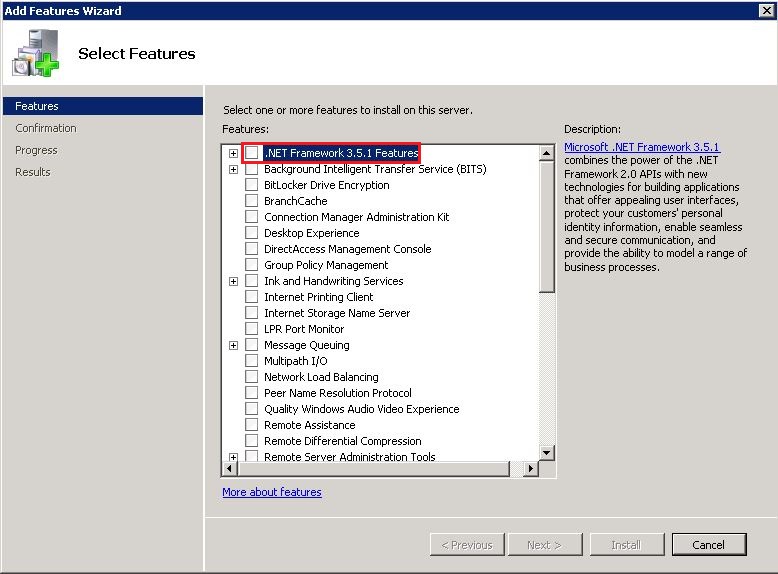Click the features list scroll up arrow
Screen dimensions: 778x574
pos(546,153)
